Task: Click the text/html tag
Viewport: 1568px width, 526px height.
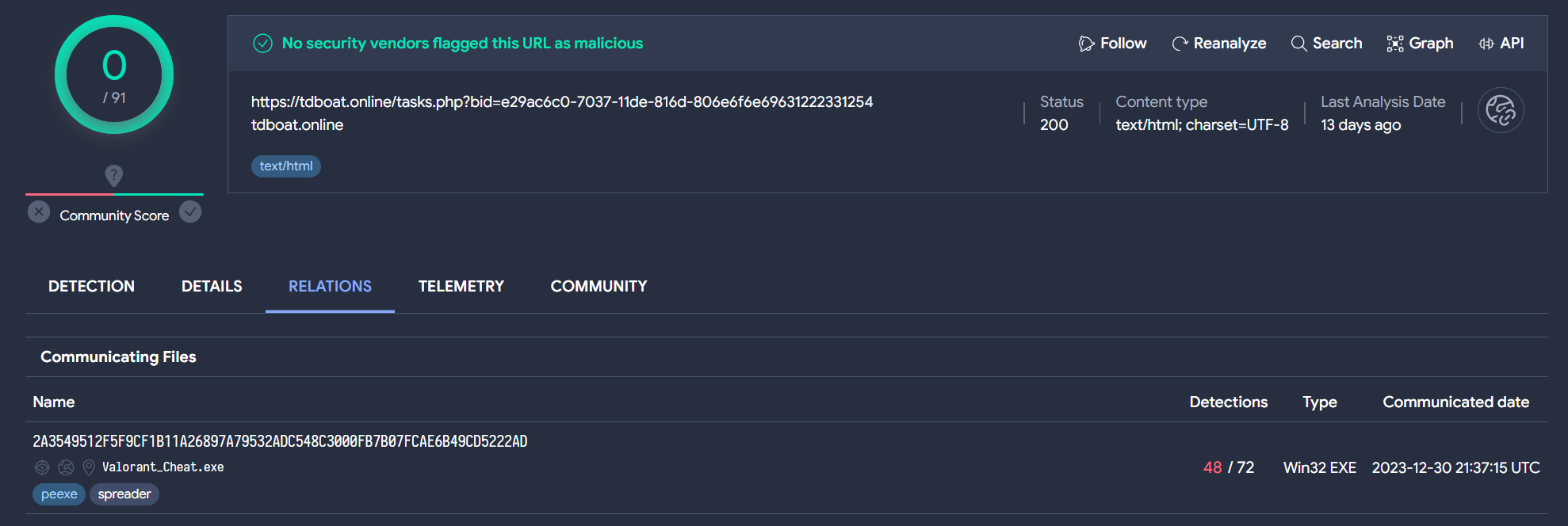Action: pos(286,166)
